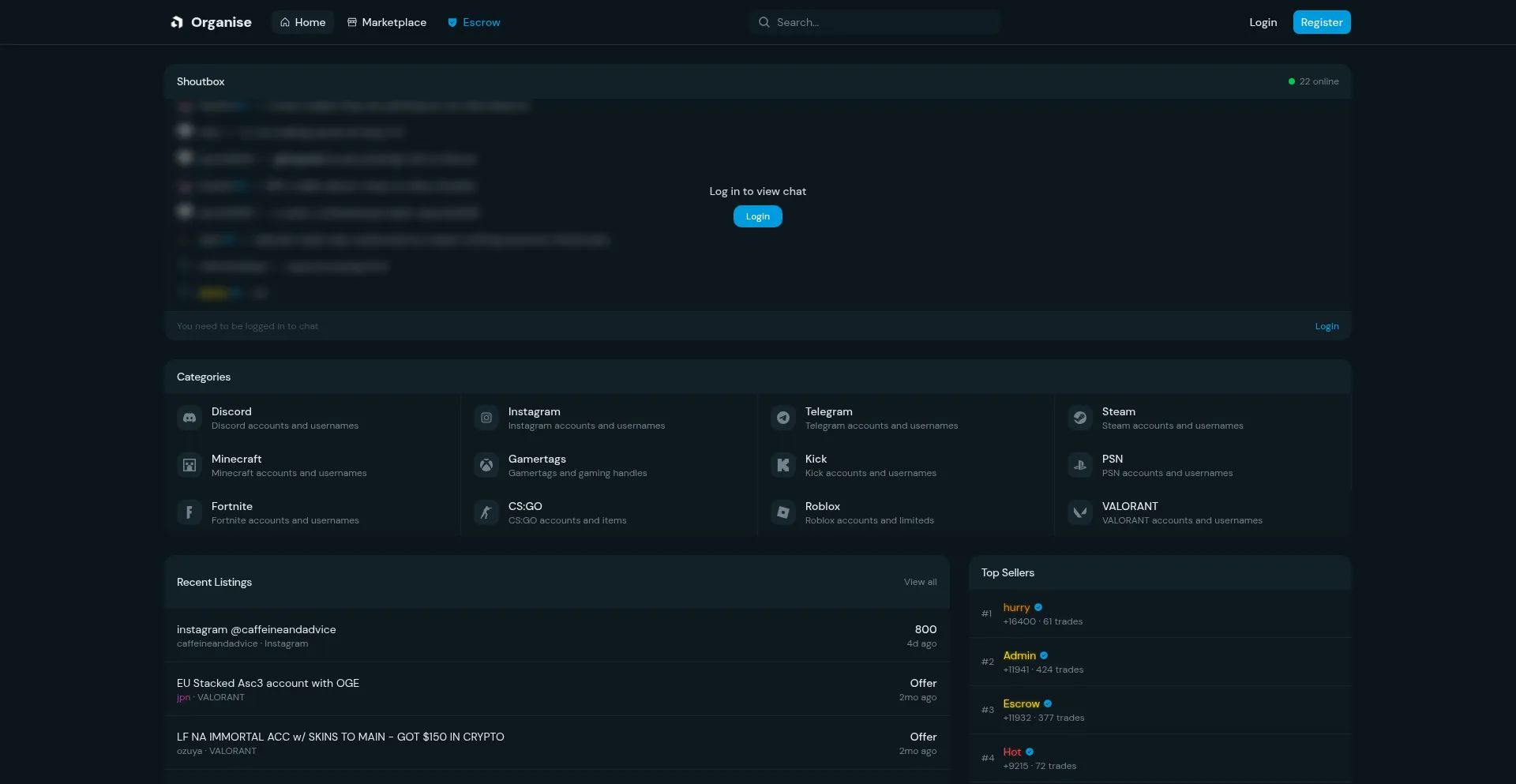Open top seller profile Escrow
Image resolution: width=1516 pixels, height=784 pixels.
(1022, 703)
